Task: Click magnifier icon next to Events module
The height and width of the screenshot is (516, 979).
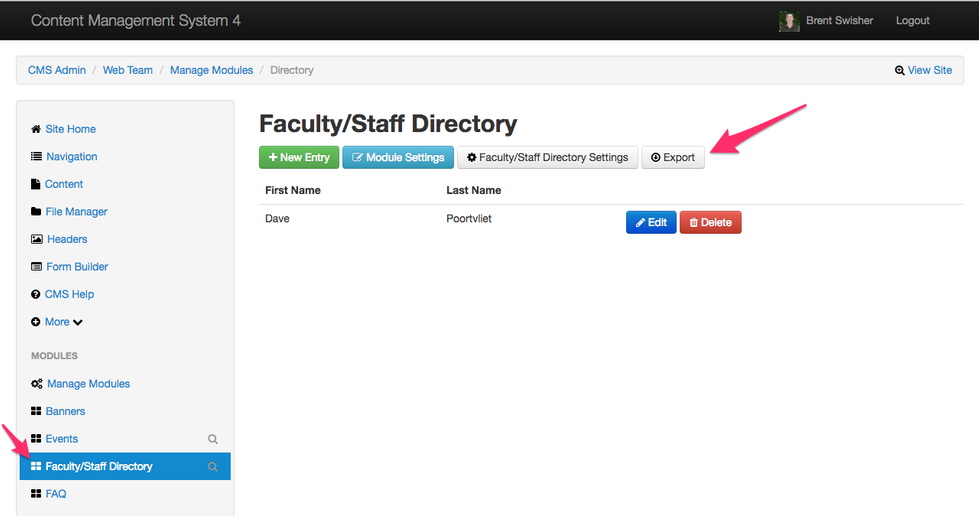Action: click(x=212, y=439)
